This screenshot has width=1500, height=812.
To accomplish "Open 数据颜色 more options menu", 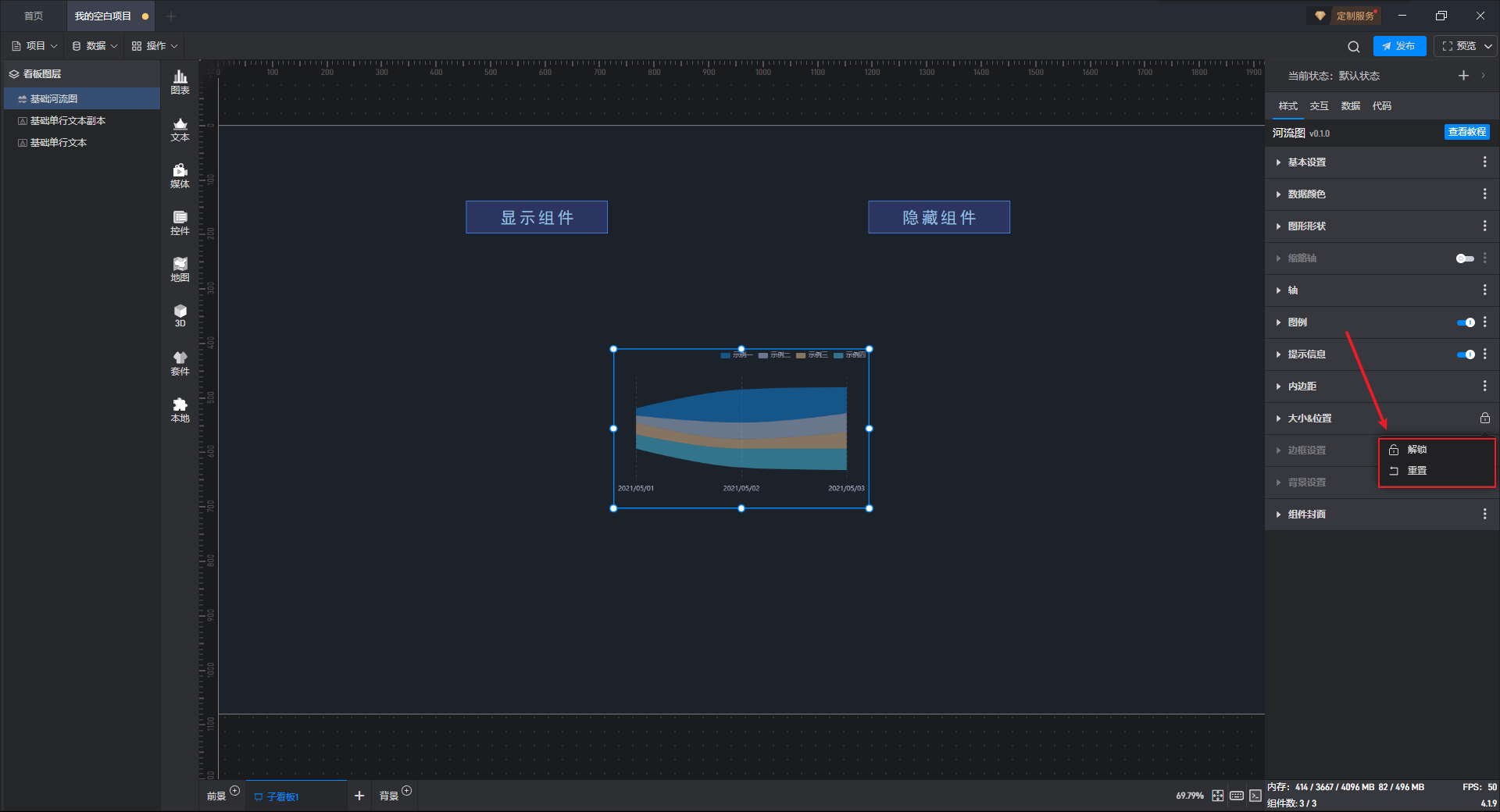I will (x=1484, y=194).
